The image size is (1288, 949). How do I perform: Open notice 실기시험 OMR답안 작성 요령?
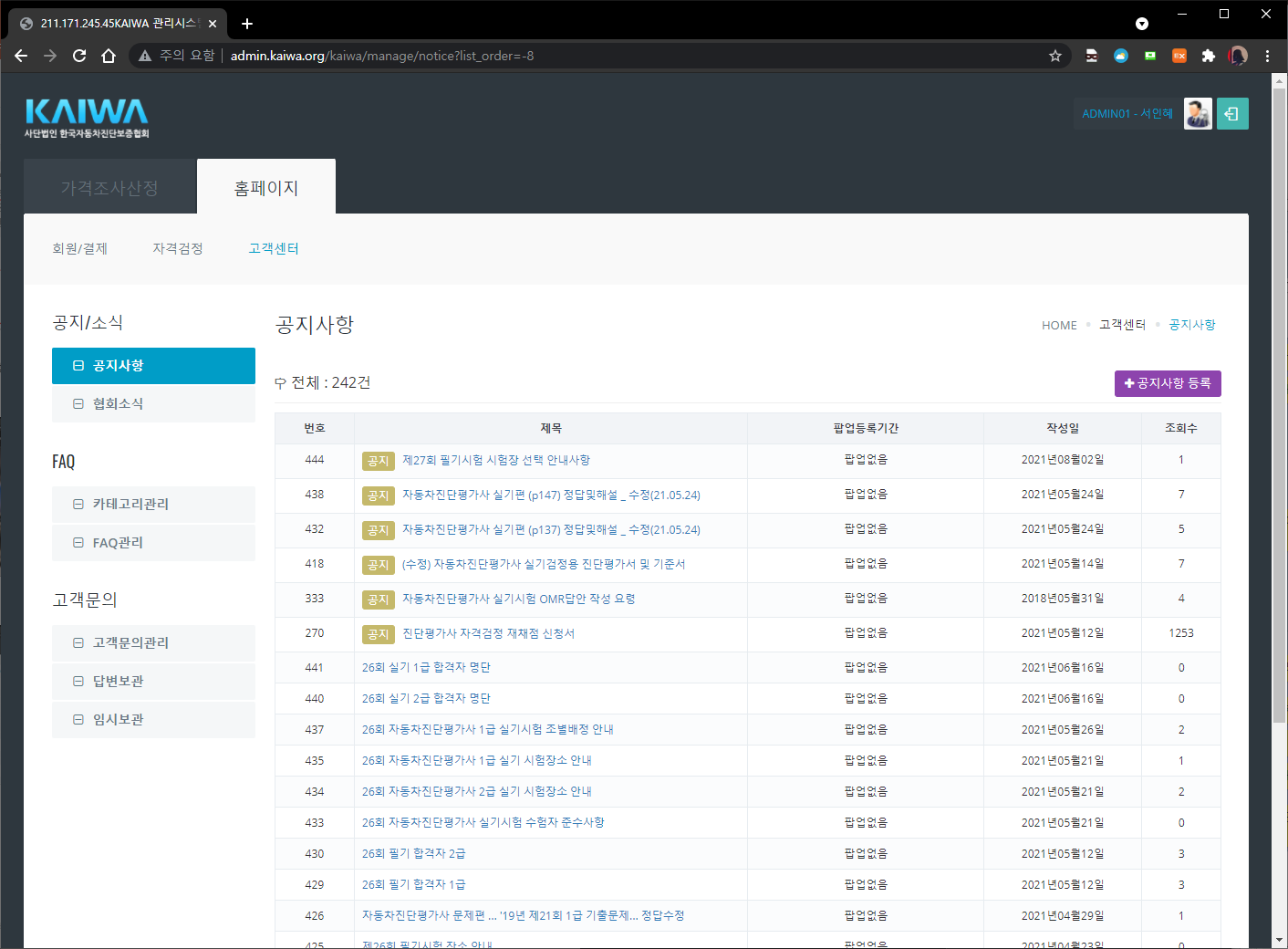(x=518, y=600)
